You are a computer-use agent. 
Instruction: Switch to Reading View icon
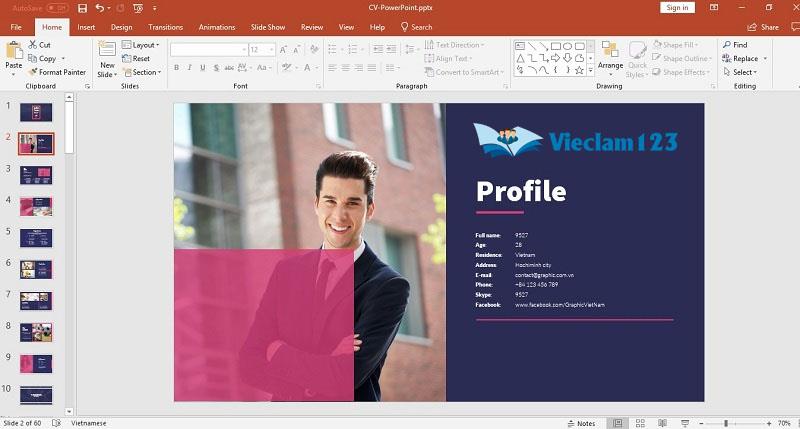(662, 423)
